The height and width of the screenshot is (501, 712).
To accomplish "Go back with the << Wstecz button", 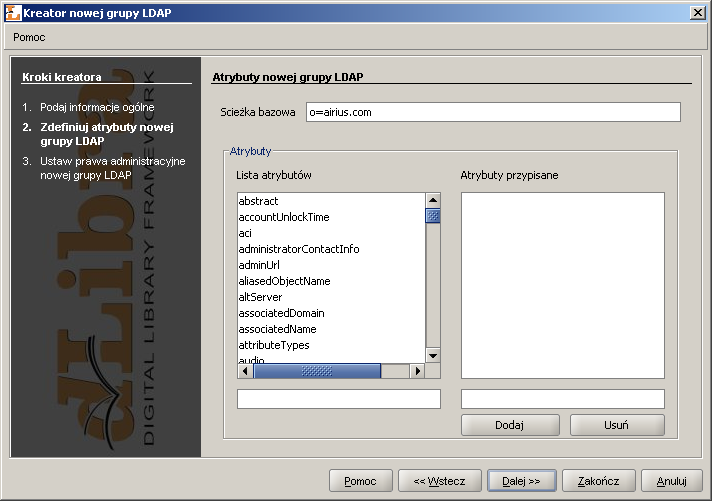I will point(439,481).
